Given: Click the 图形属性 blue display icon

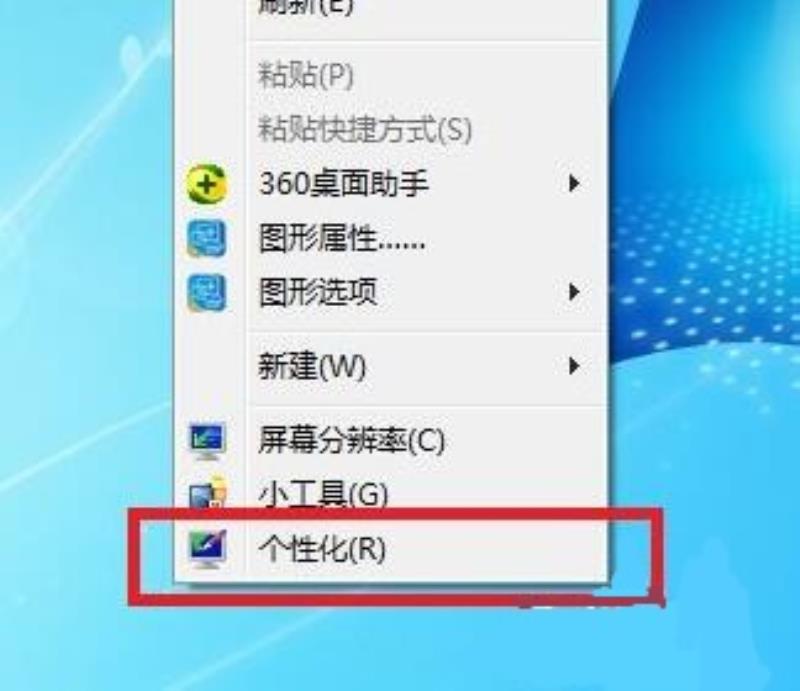Looking at the screenshot, I should point(207,239).
